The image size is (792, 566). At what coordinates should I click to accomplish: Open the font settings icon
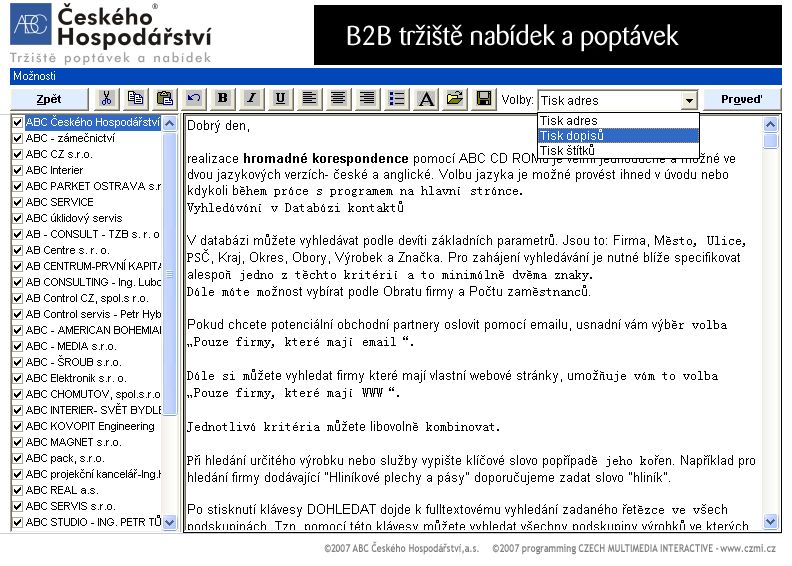point(426,99)
